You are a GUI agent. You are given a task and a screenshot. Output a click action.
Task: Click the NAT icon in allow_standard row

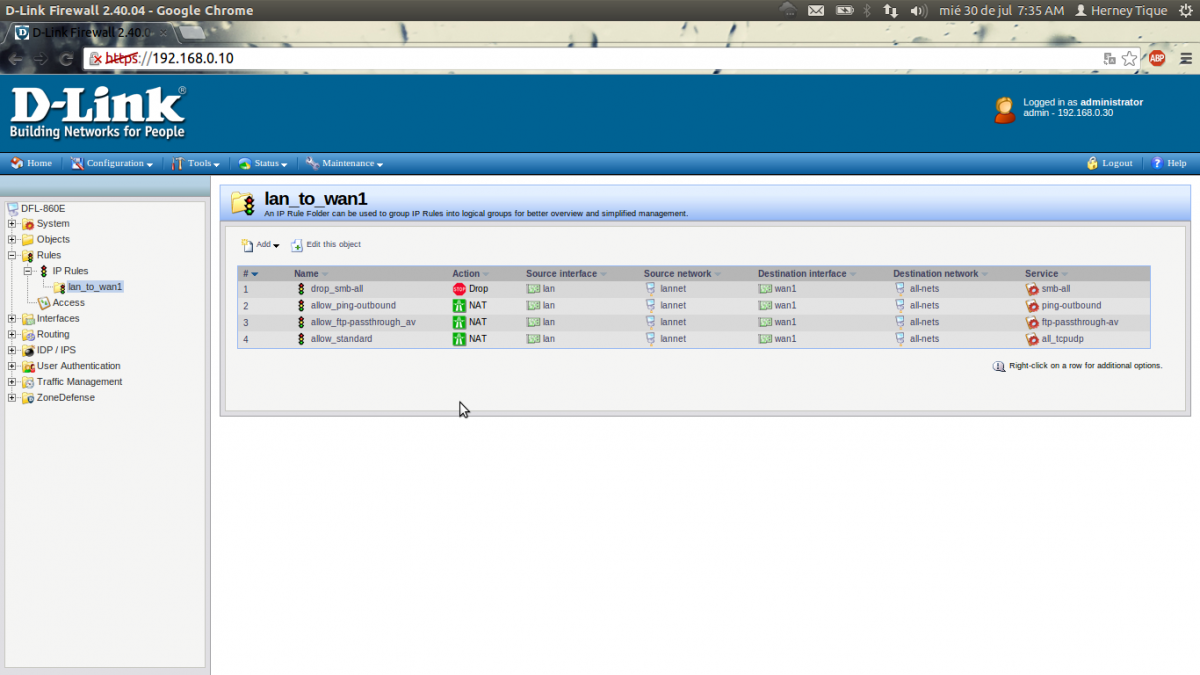tap(460, 339)
